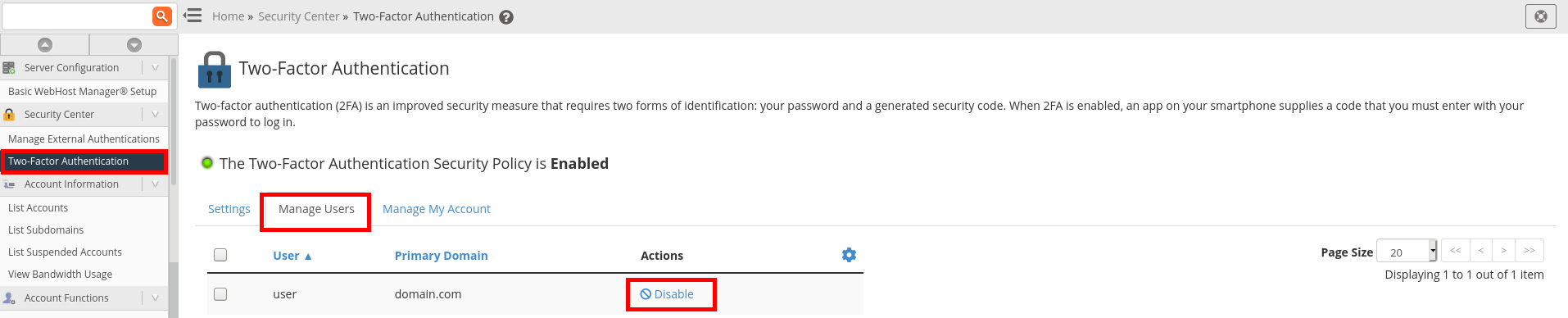Open the help question mark icon
Viewport: 1568px width, 318px height.
506,17
